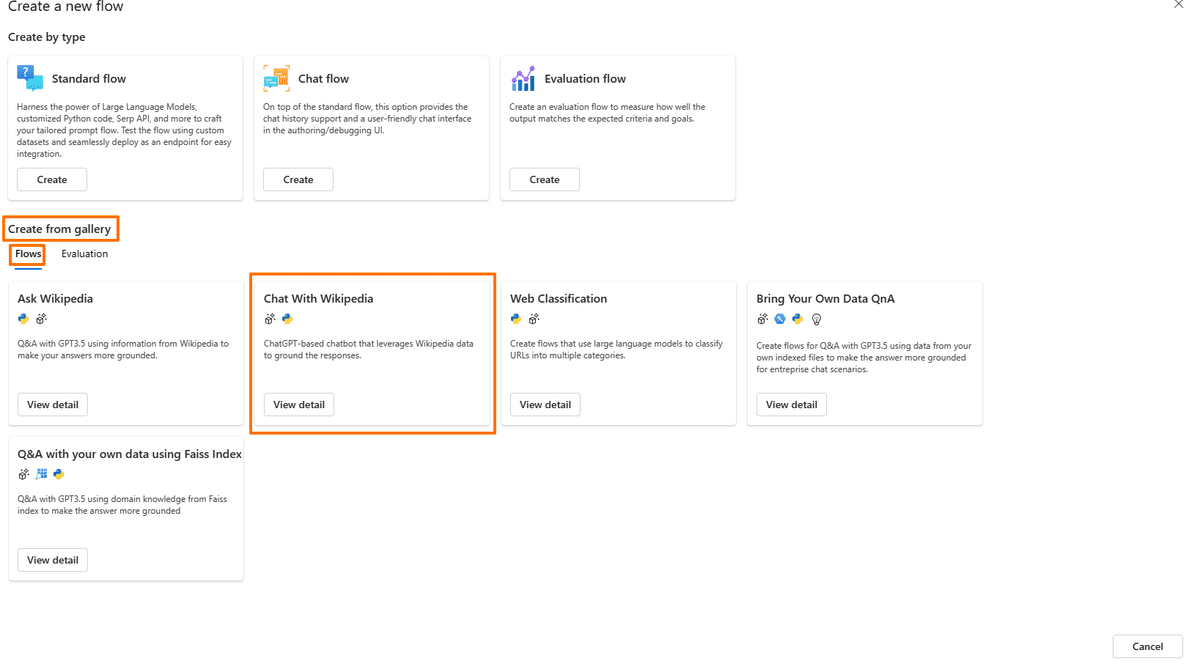Click Cancel to dismiss the dialog
The width and height of the screenshot is (1200, 669).
tap(1147, 646)
